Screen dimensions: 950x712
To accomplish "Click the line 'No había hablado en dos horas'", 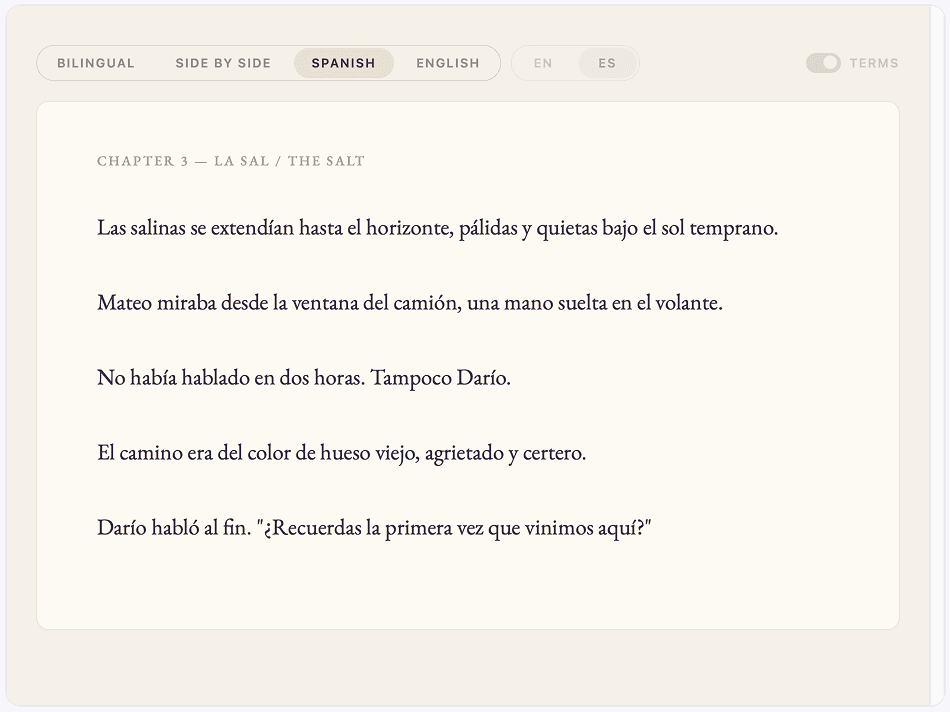I will coord(304,378).
